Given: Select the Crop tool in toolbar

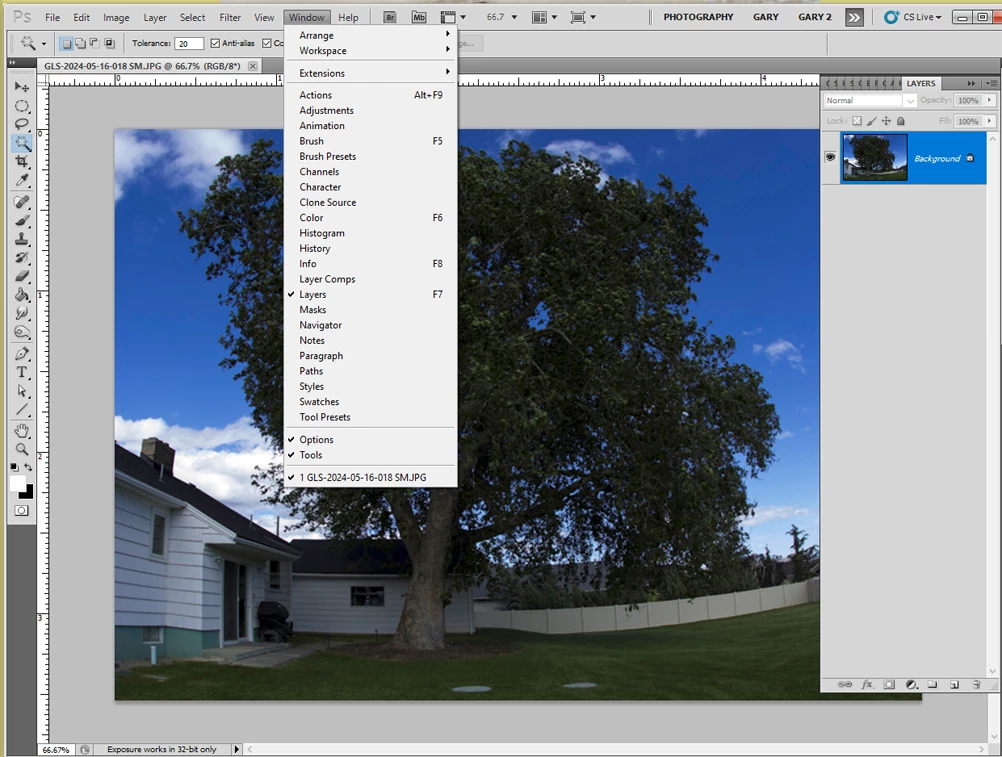Looking at the screenshot, I should coord(22,162).
